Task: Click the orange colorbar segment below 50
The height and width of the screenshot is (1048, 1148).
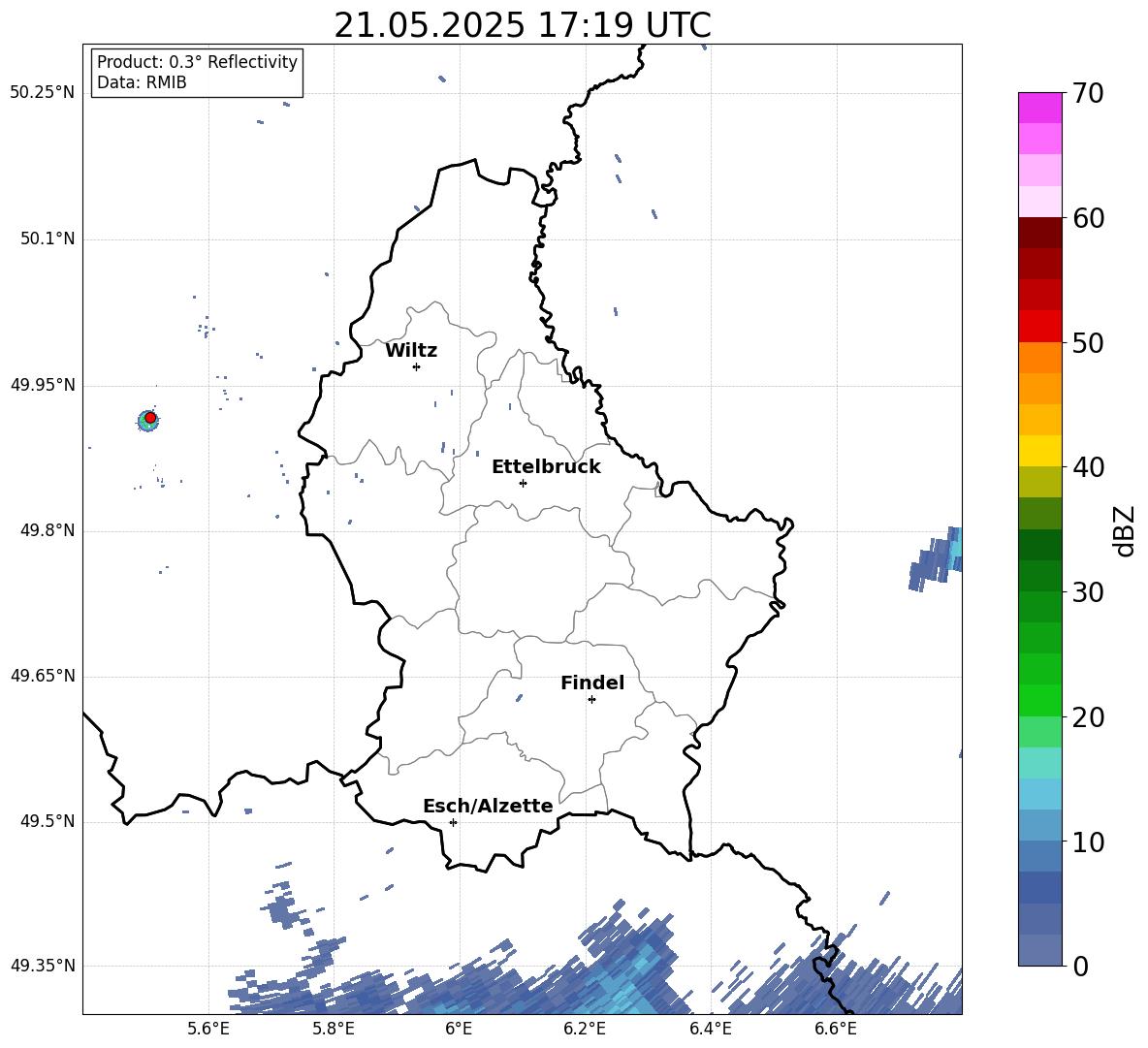Action: point(1039,358)
